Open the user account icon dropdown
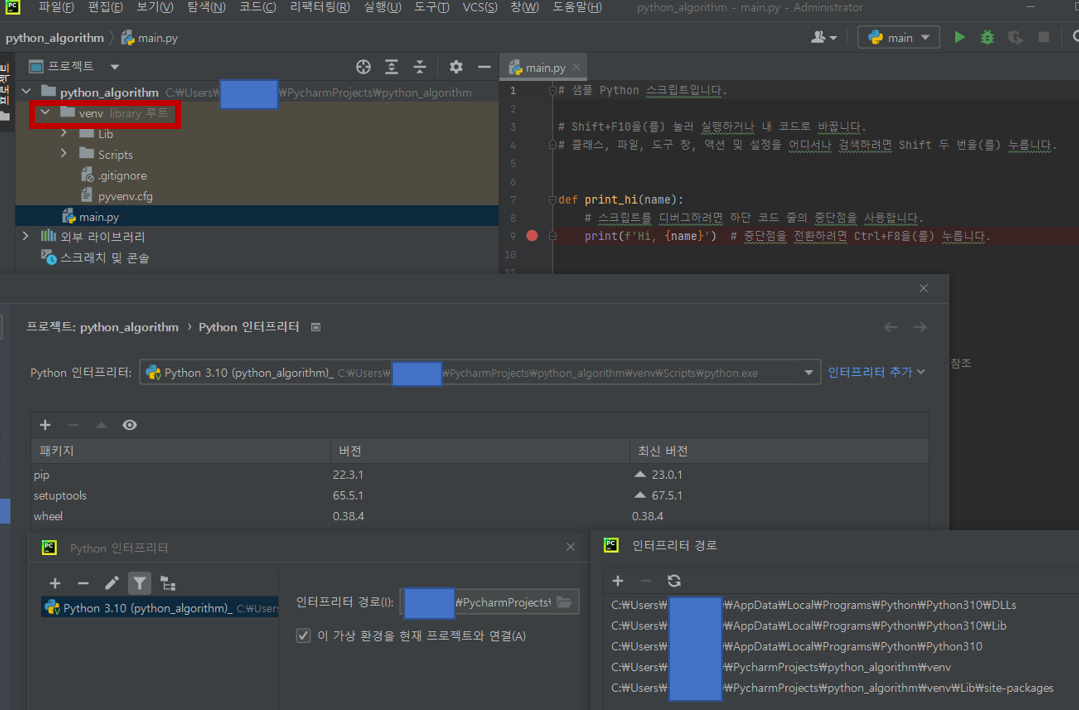Viewport: 1079px width, 710px height. pyautogui.click(x=823, y=37)
